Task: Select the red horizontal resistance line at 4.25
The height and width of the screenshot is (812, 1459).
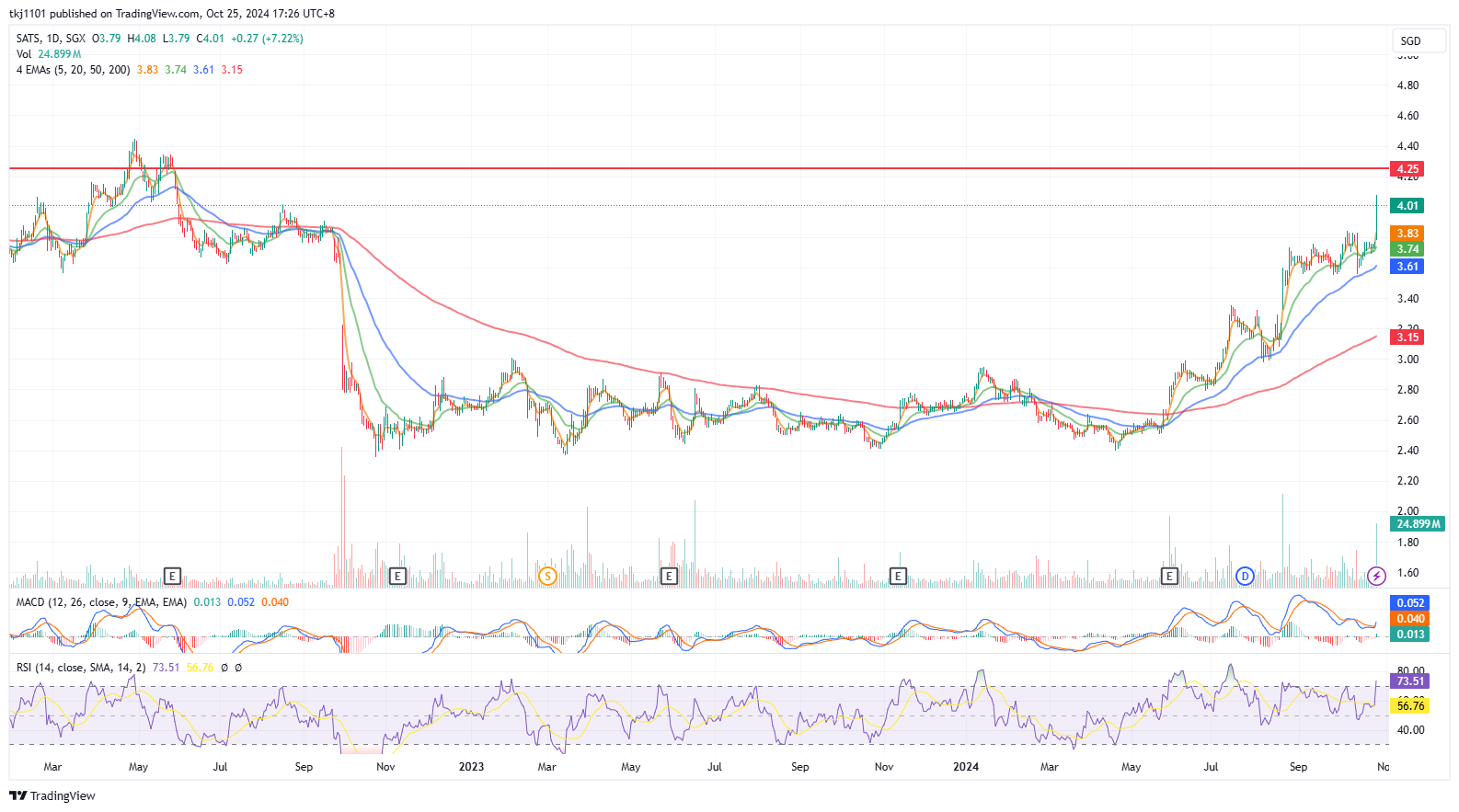Action: click(x=699, y=168)
